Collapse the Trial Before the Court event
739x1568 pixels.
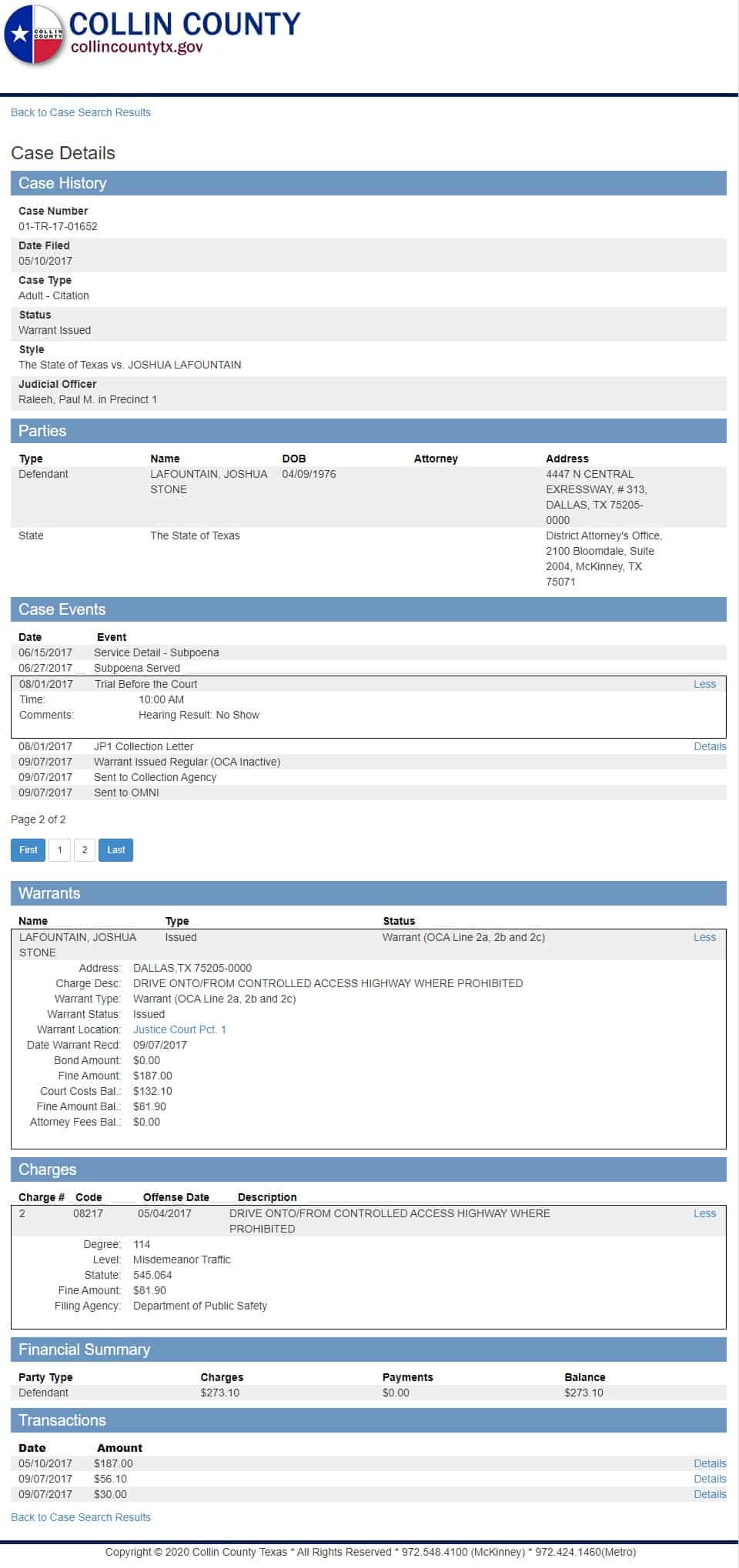tap(704, 684)
